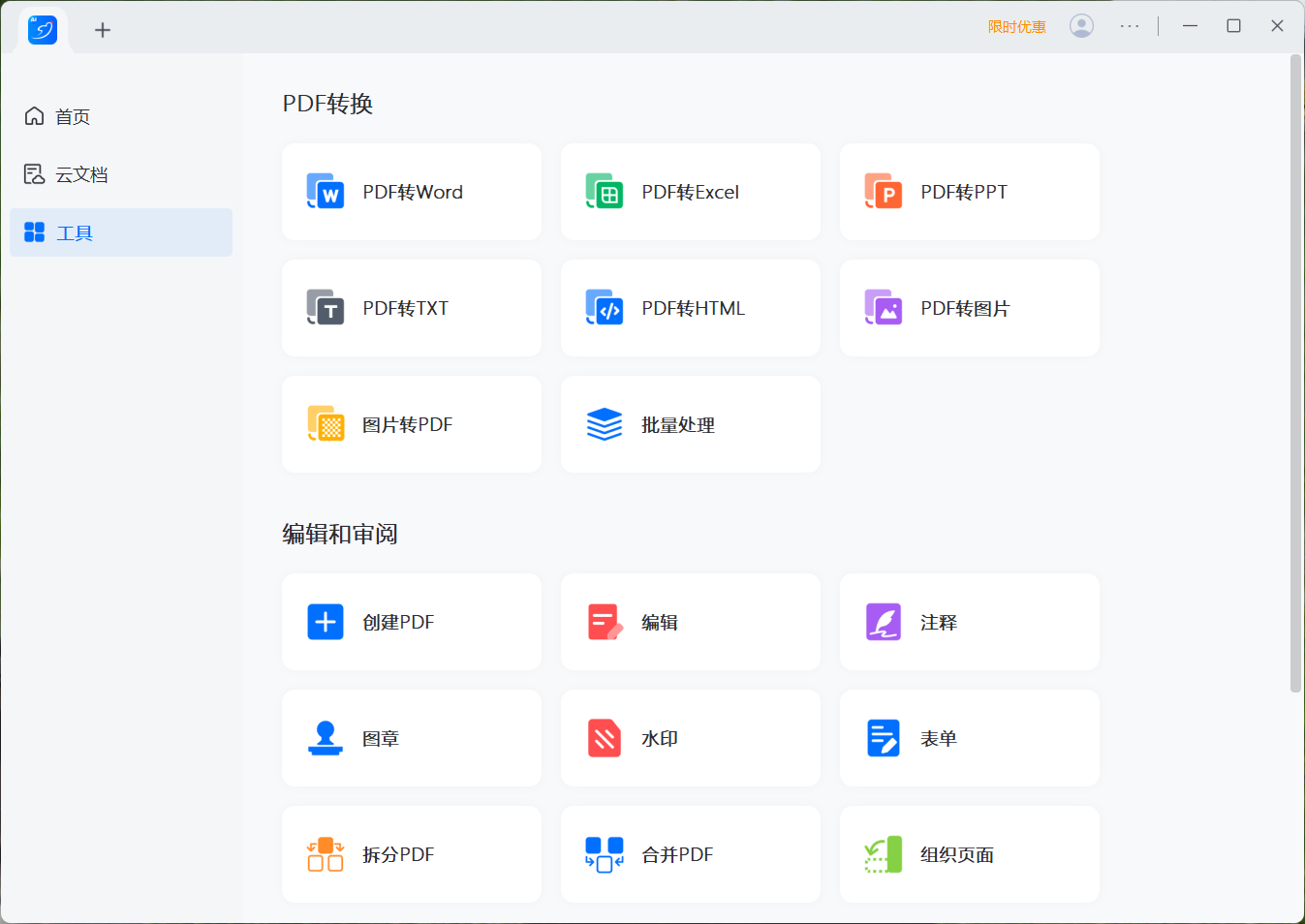Go to 首页 in sidebar

pyautogui.click(x=121, y=116)
